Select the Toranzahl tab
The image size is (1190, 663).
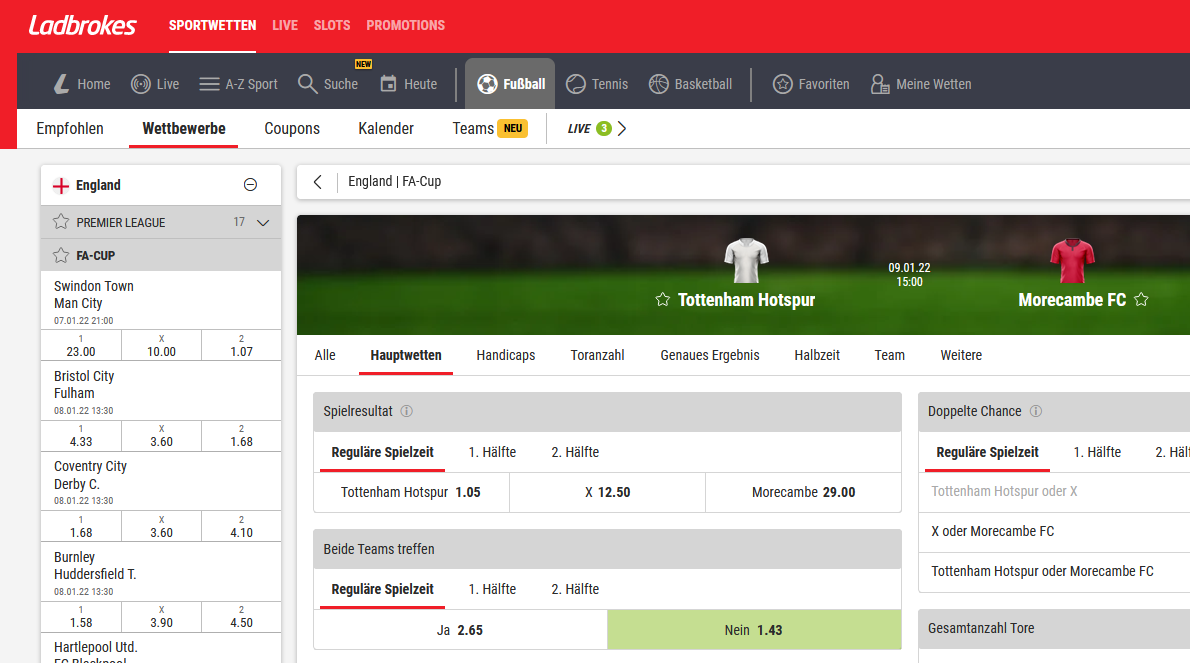tap(597, 355)
